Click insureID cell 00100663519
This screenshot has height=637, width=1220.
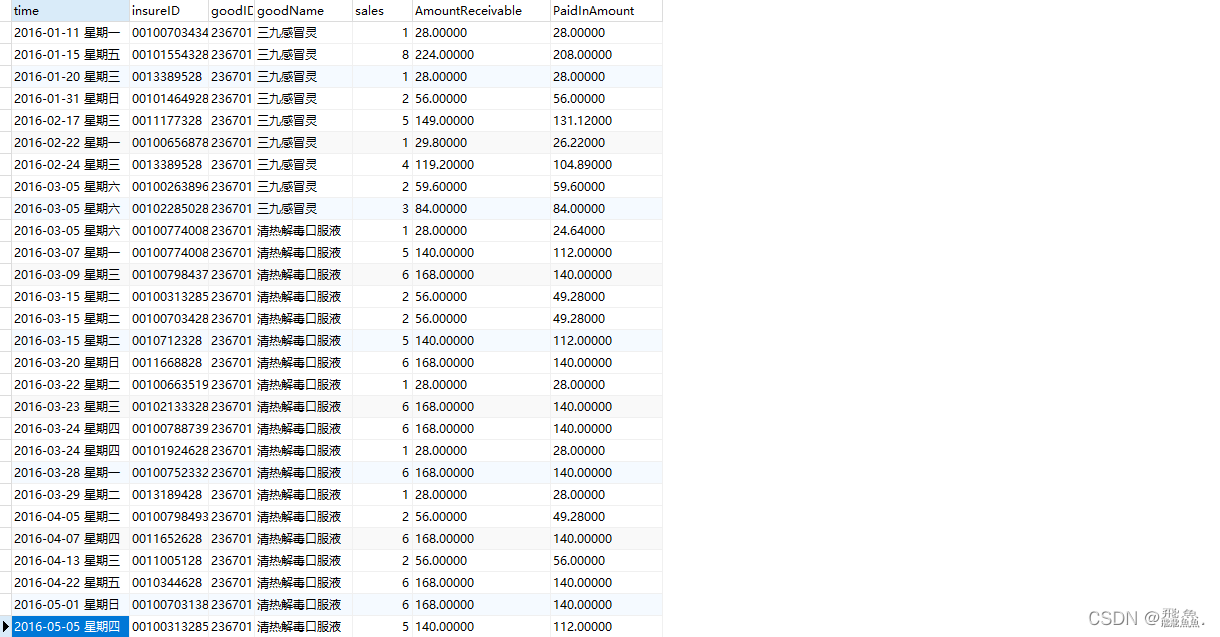pos(170,385)
